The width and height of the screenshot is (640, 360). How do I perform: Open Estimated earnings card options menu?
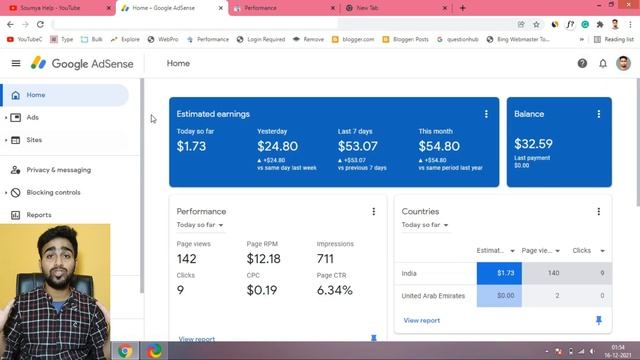486,114
